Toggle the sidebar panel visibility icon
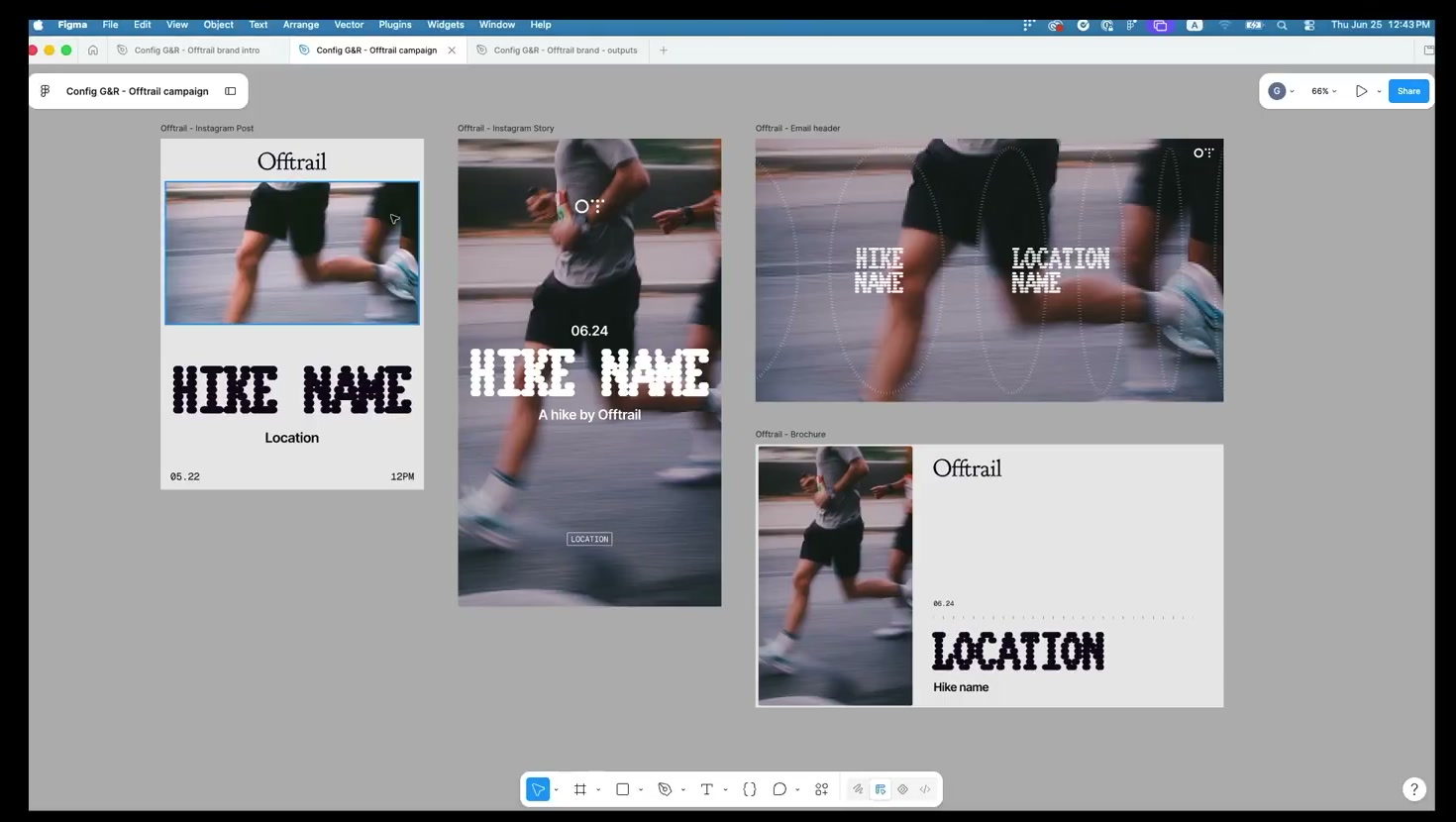The image size is (1456, 822). point(231,91)
